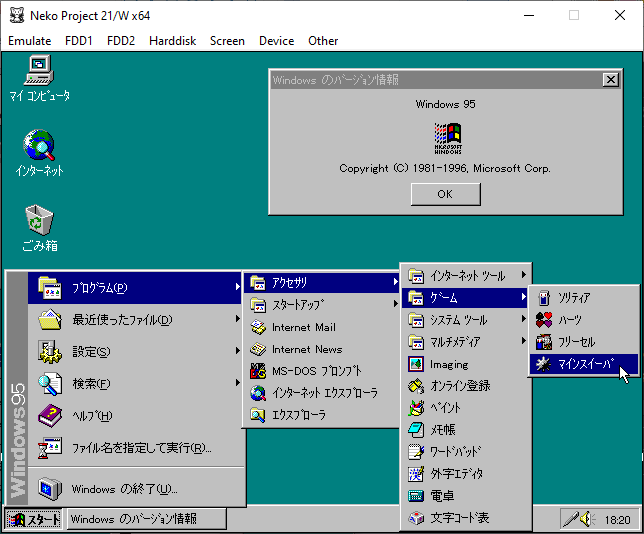The height and width of the screenshot is (534, 644).
Task: Launch マインスイーパ from the games menu
Action: pos(583,364)
